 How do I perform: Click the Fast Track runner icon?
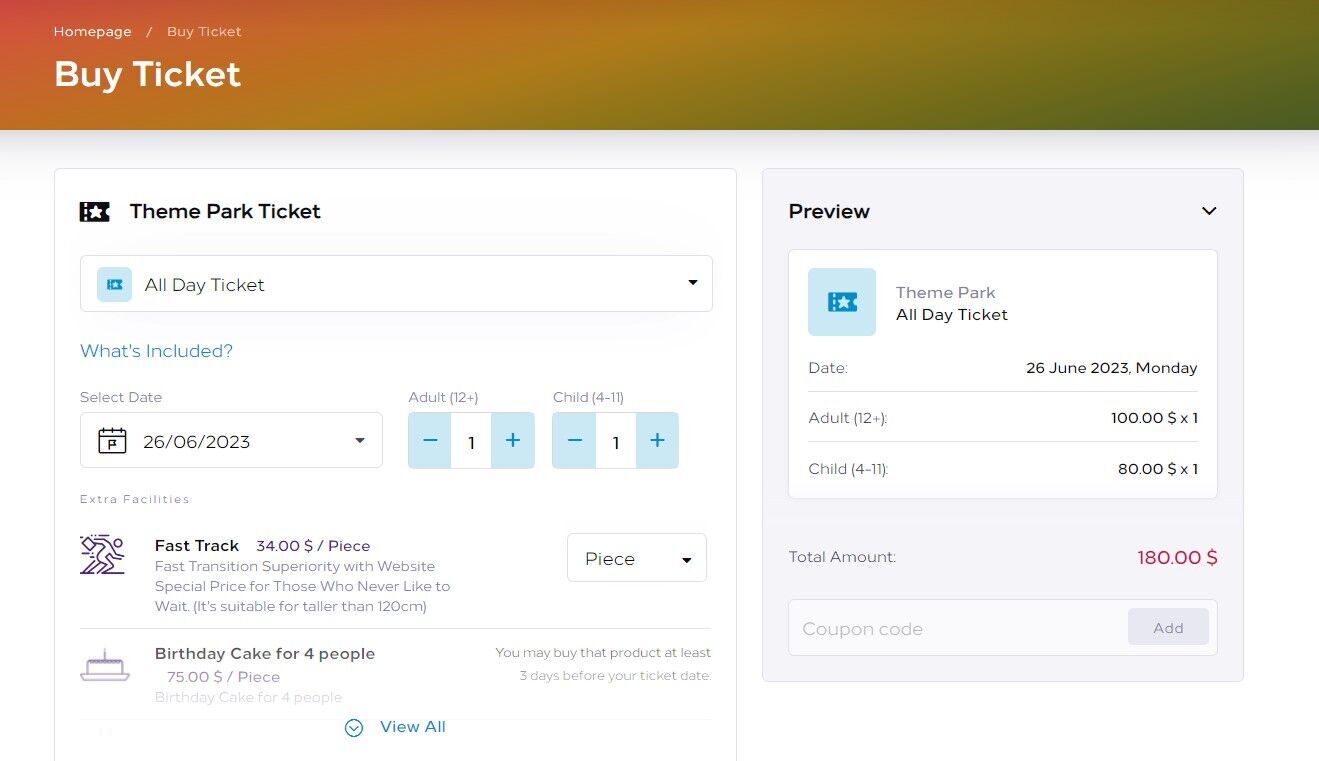102,554
